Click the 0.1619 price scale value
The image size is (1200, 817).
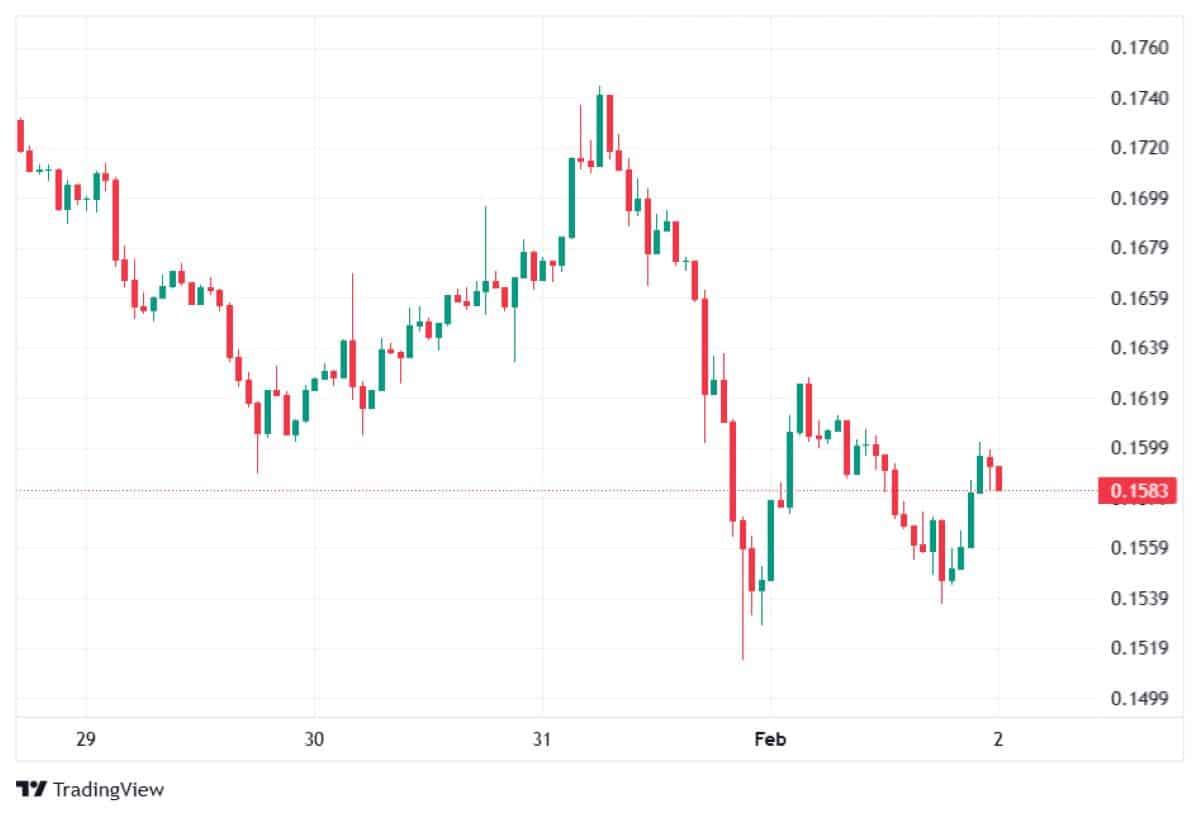tap(1138, 398)
